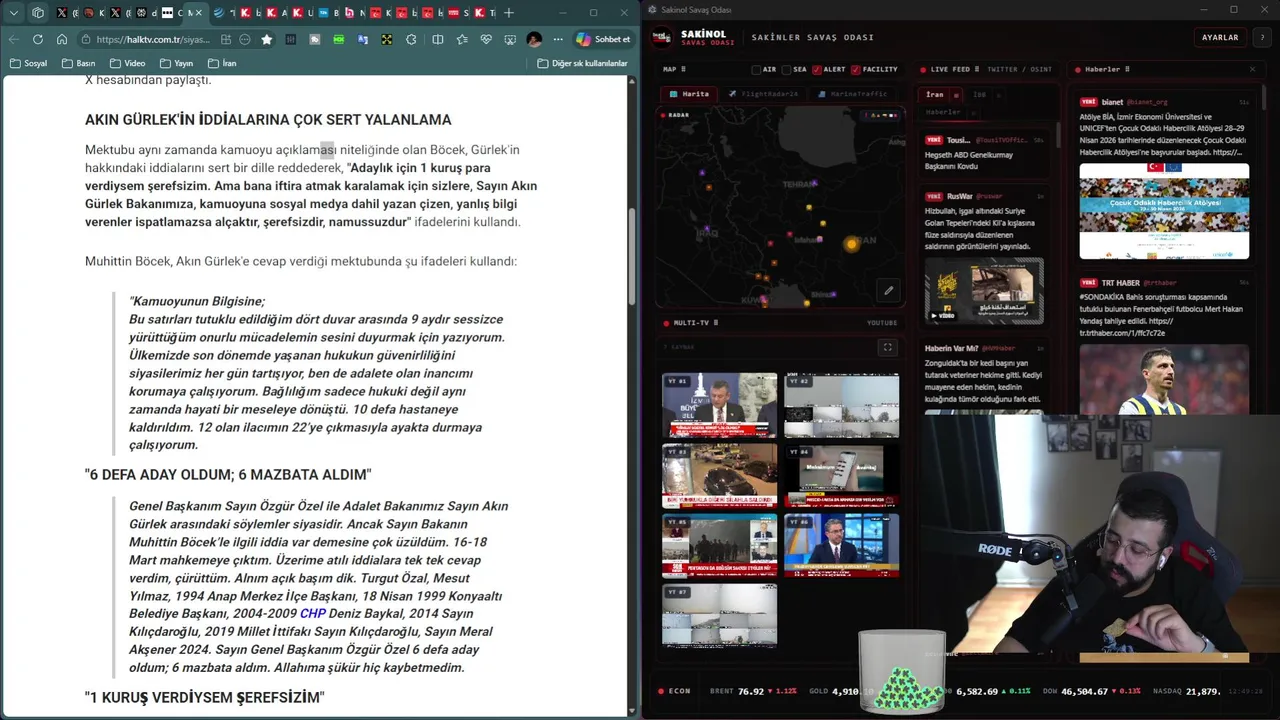Click the MULTI-TV grip icon
This screenshot has width=1280, height=720.
click(715, 323)
